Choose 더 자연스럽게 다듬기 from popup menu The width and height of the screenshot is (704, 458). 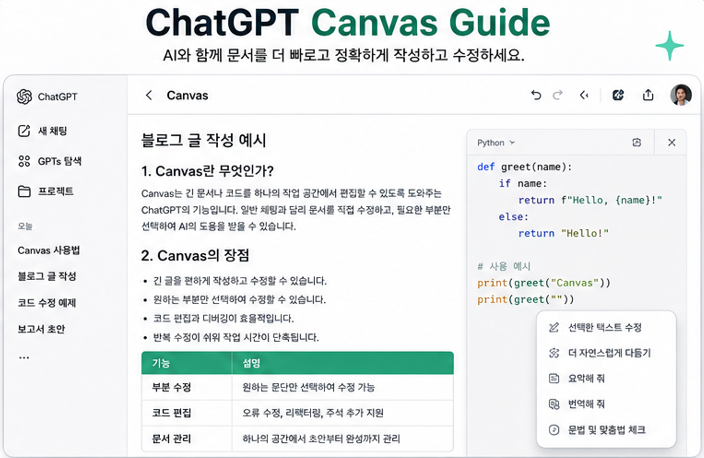[x=606, y=353]
